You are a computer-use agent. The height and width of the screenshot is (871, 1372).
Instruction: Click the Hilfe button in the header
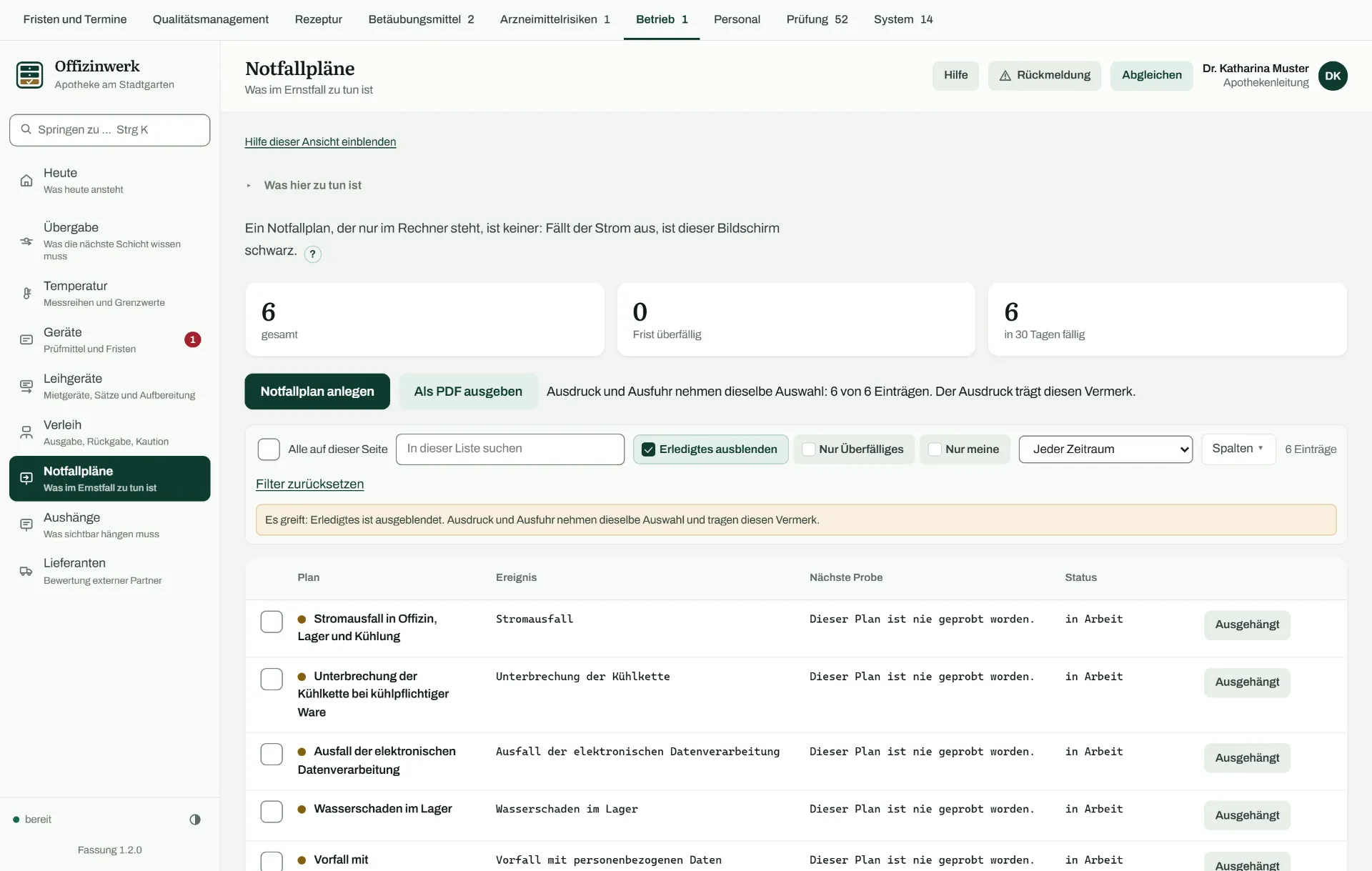955,76
